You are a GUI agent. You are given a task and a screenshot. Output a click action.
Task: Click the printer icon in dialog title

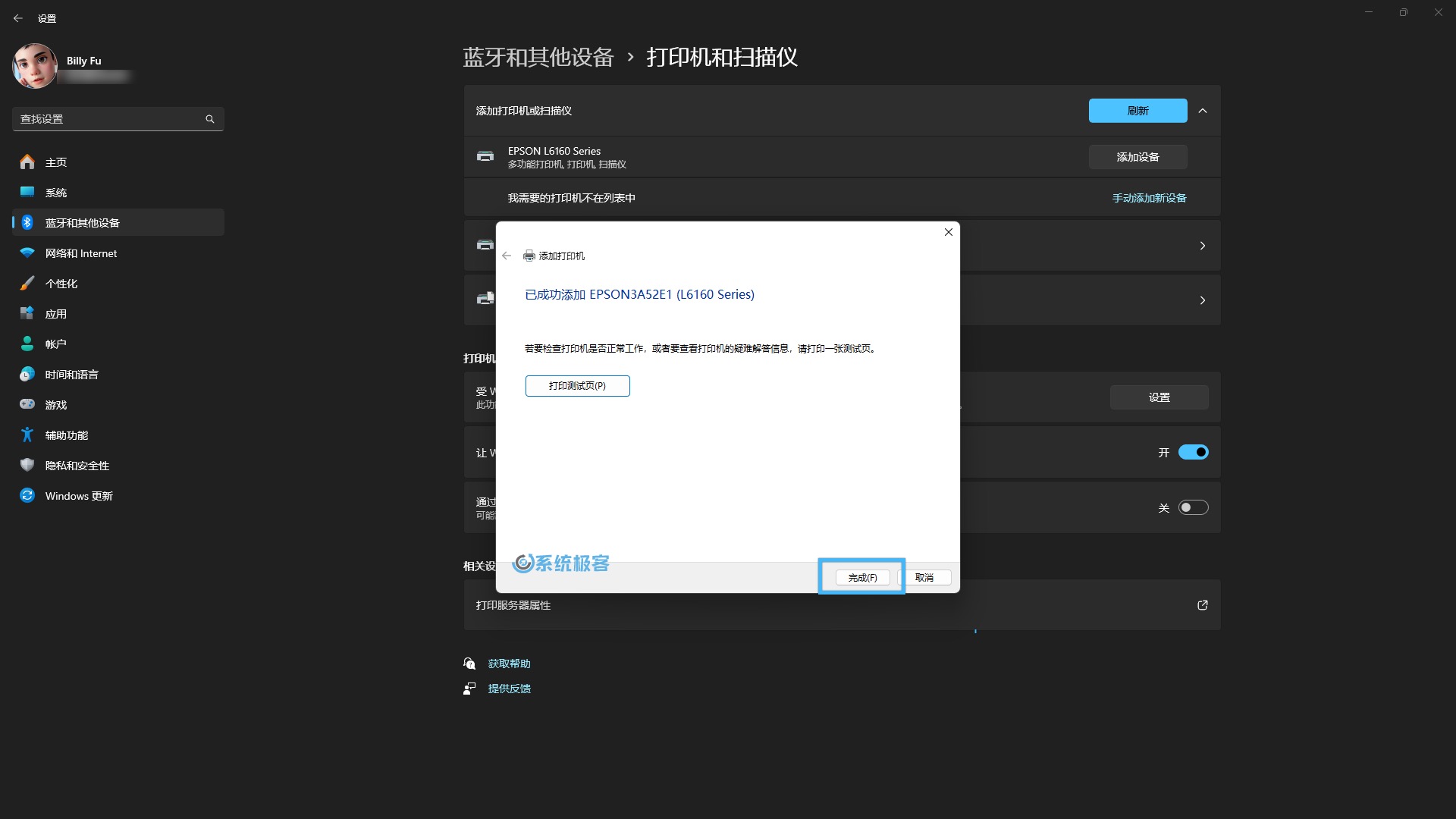click(529, 256)
